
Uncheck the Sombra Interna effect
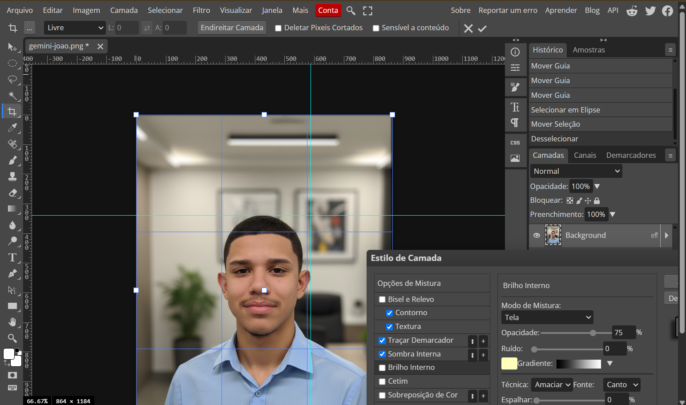click(x=382, y=354)
